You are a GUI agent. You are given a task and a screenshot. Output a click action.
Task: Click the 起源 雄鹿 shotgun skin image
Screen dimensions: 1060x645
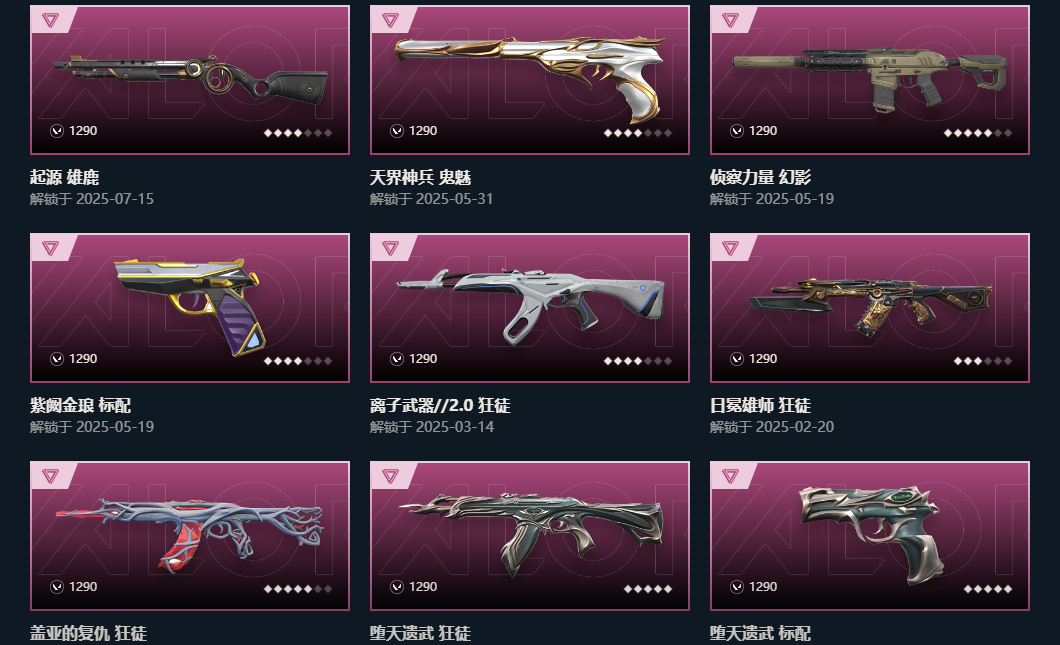(190, 80)
